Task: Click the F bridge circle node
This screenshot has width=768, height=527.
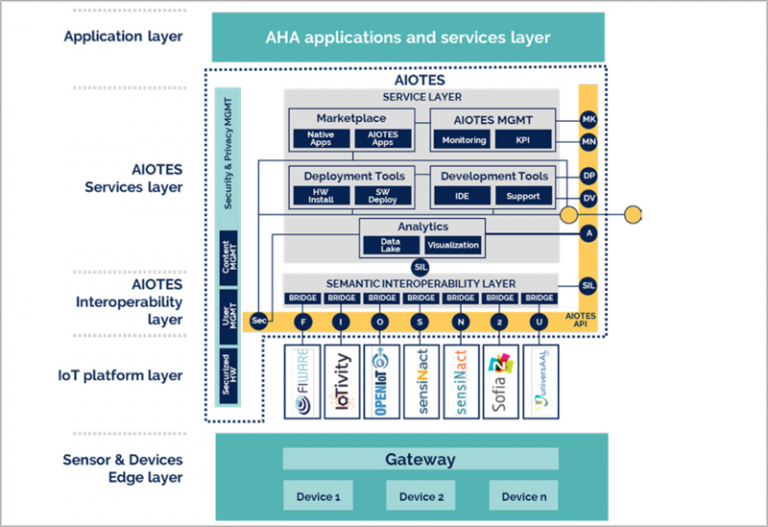Action: click(x=301, y=321)
